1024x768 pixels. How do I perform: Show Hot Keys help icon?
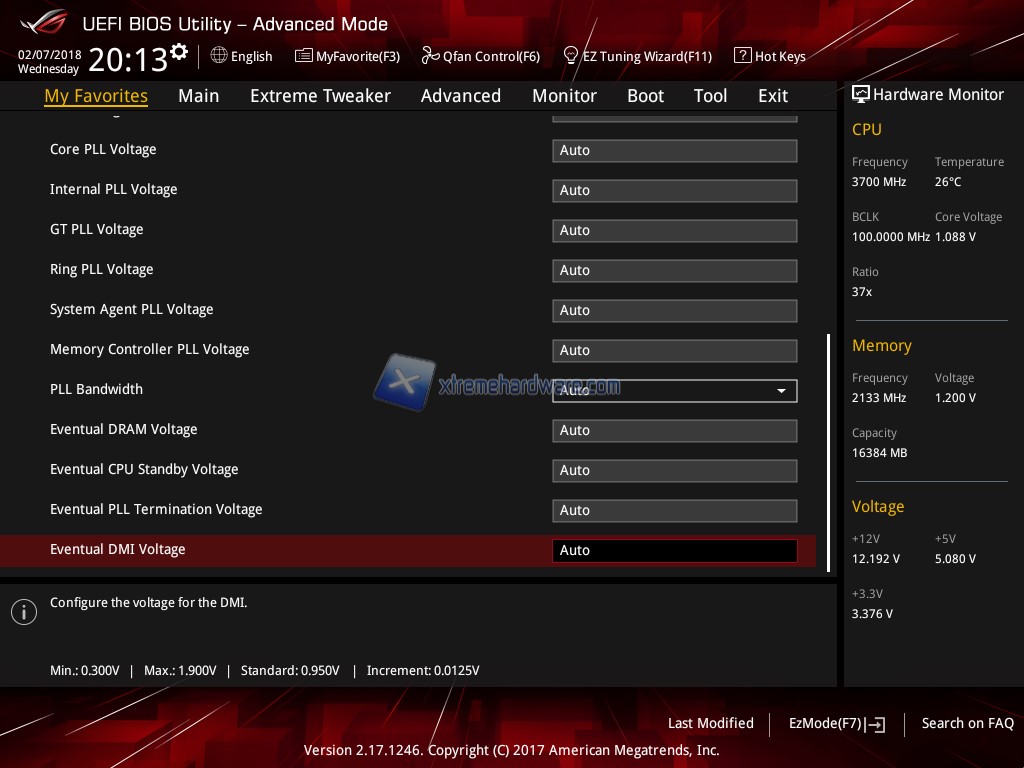[x=742, y=56]
